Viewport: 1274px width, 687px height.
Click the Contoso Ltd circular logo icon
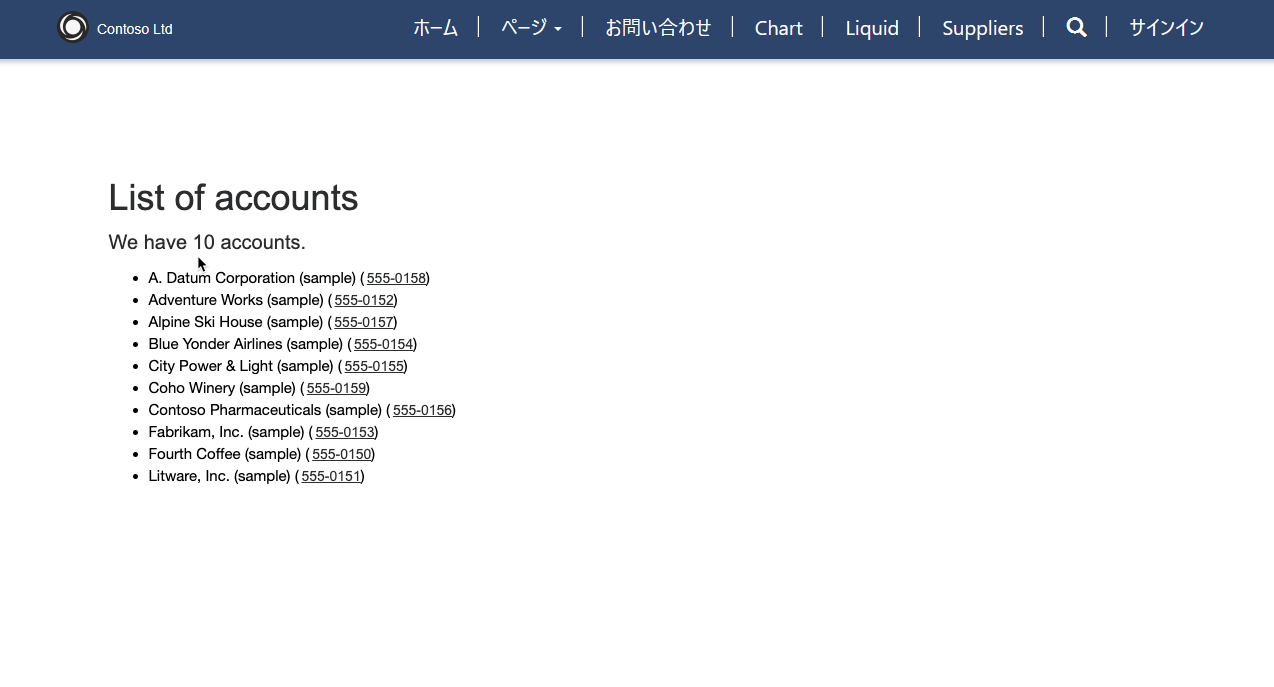[x=73, y=28]
